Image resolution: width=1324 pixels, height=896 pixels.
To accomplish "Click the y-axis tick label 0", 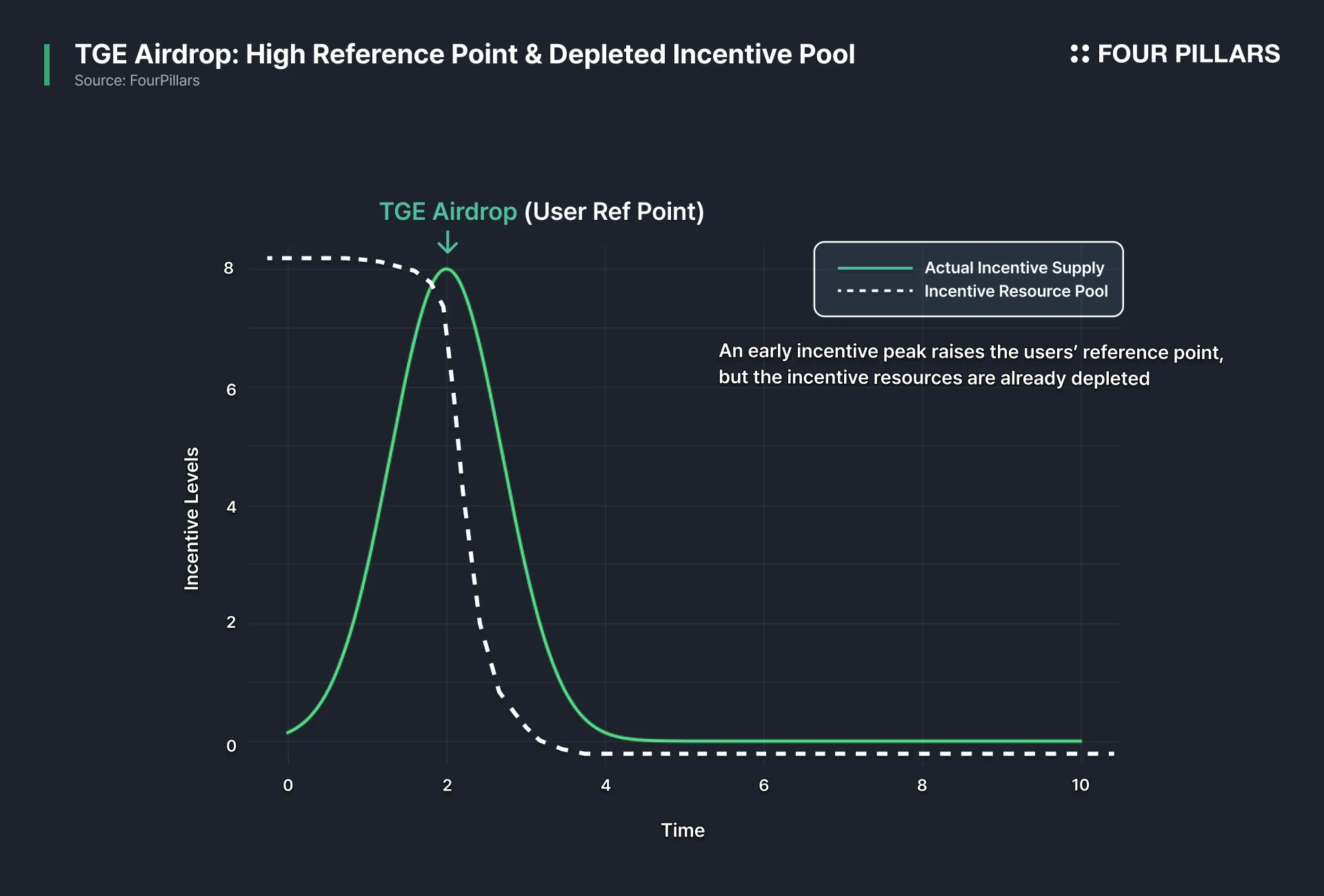I will 231,746.
